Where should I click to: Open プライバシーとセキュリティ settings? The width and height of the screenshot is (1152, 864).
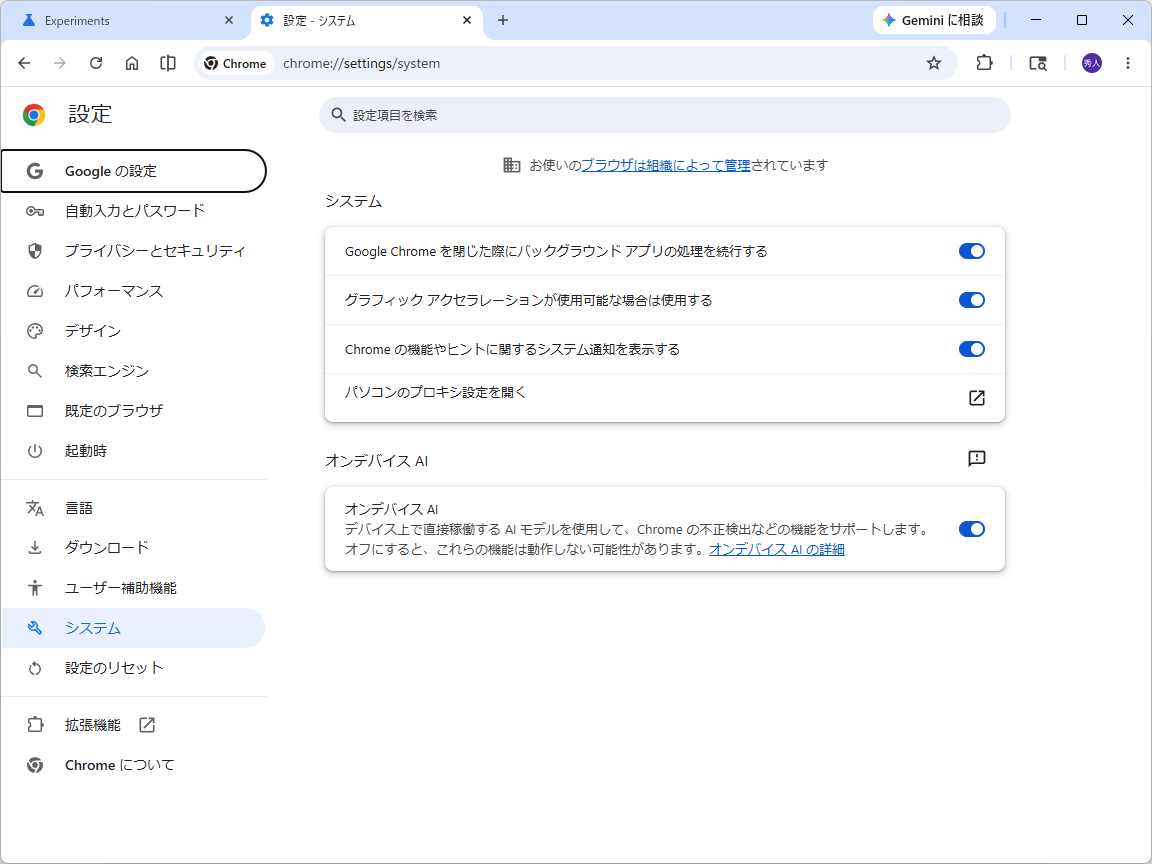(x=133, y=251)
